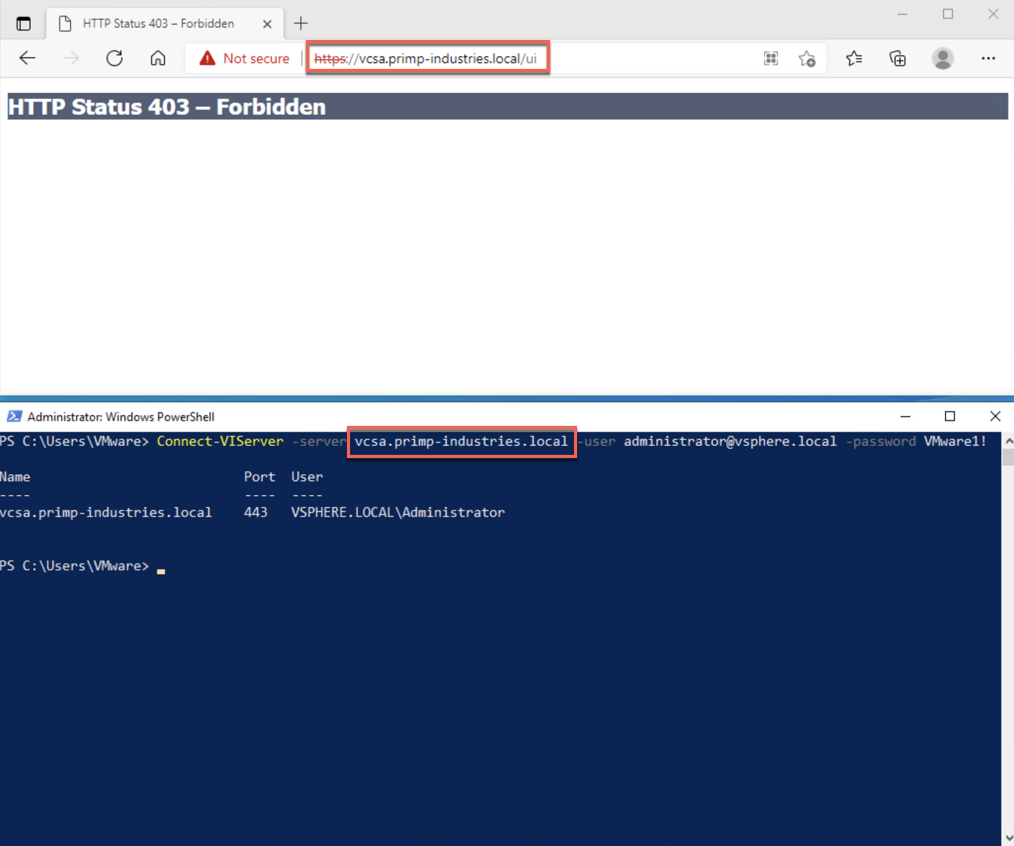Open the Collections panel in Edge
The width and height of the screenshot is (1014, 846).
tap(897, 58)
